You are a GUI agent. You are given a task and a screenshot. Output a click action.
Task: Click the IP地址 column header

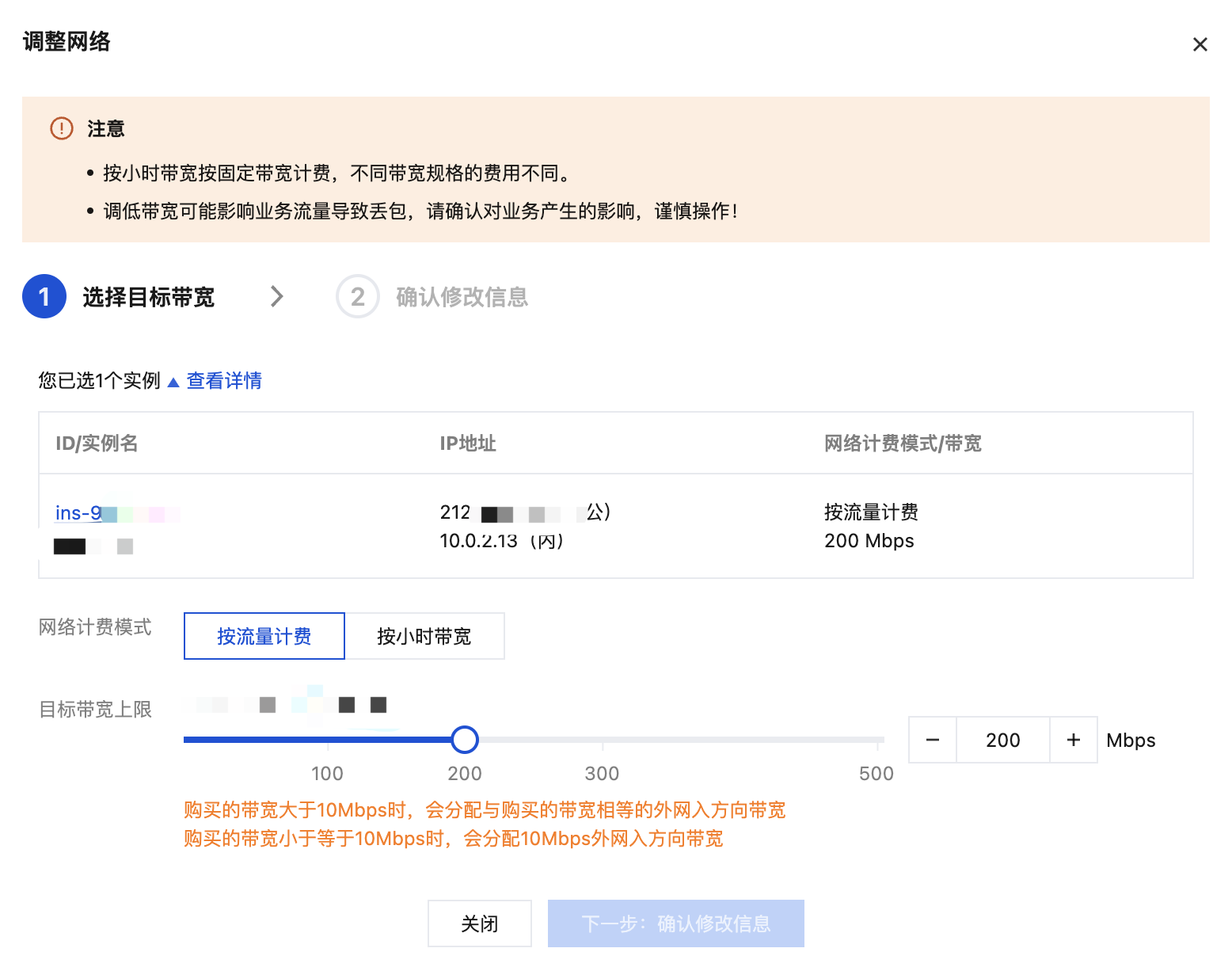tap(468, 444)
